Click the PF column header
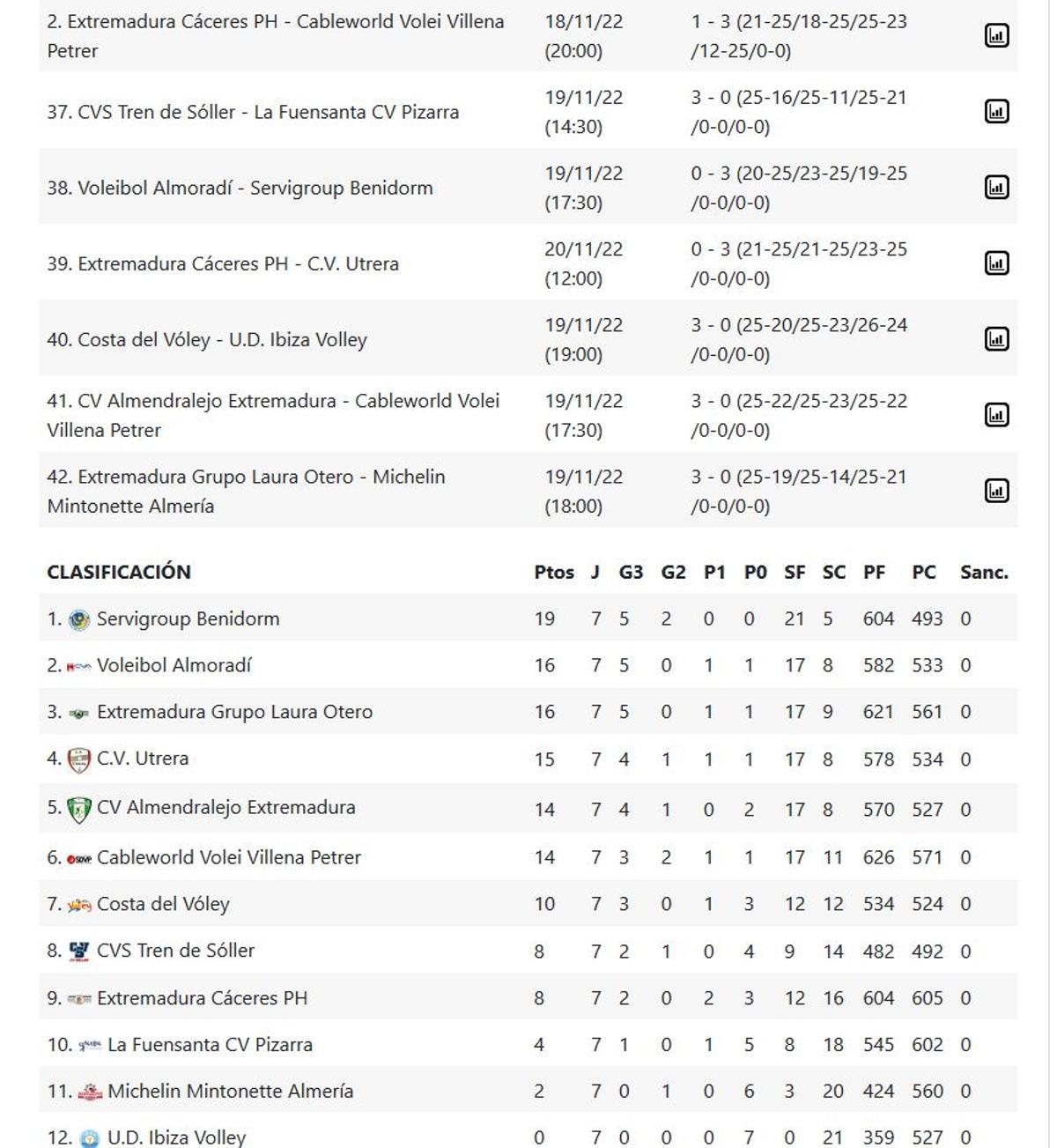 click(873, 571)
